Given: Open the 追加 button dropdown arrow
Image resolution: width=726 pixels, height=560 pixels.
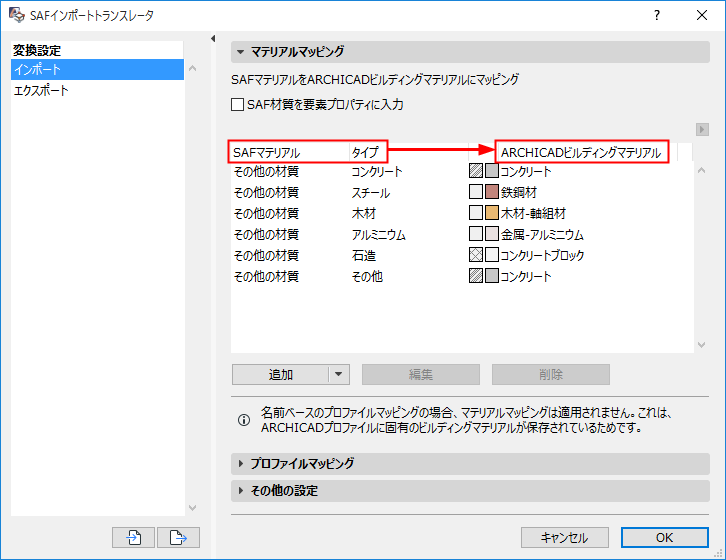Looking at the screenshot, I should [x=339, y=374].
